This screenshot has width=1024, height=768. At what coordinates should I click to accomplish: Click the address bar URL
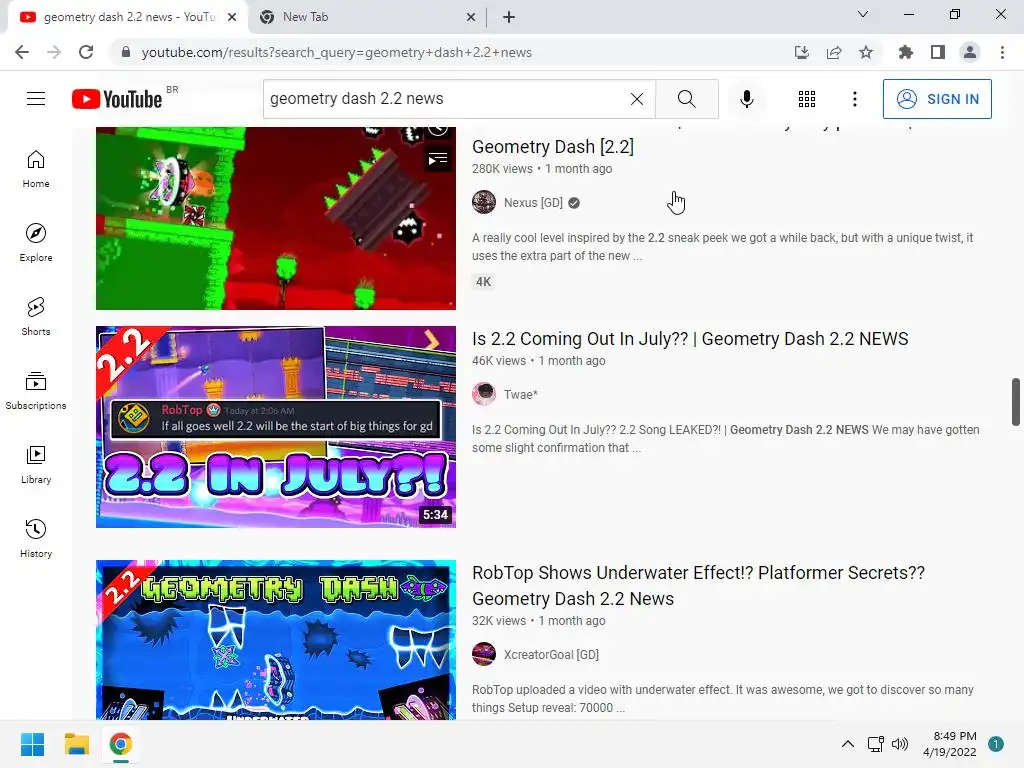tap(336, 52)
